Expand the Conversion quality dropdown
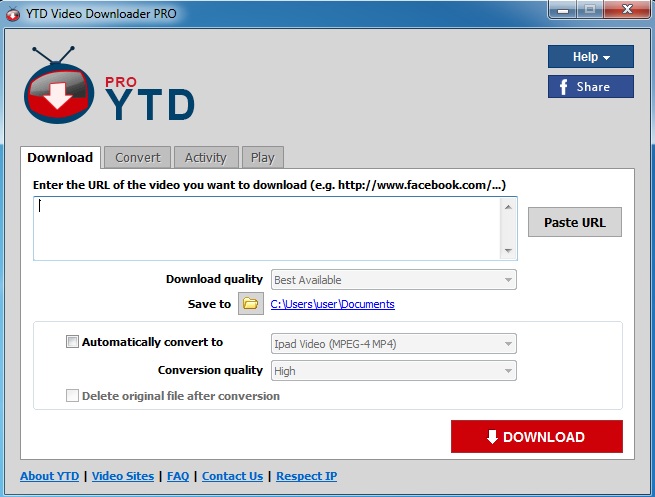Image resolution: width=655 pixels, height=497 pixels. [394, 371]
